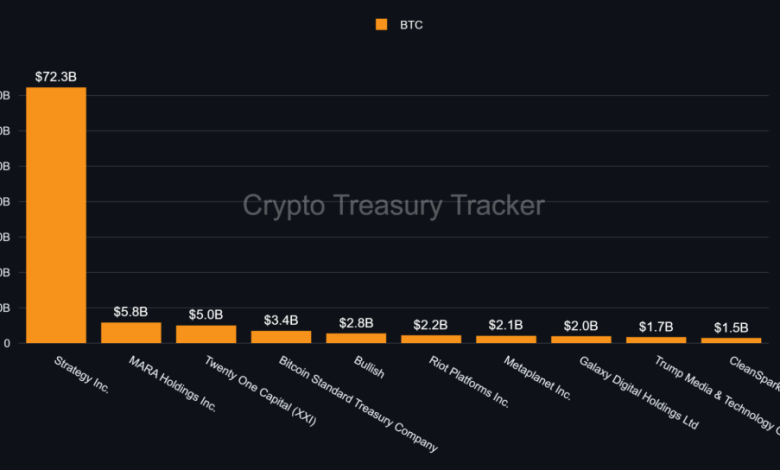
Task: Select the MARA Holdings Inc. bar
Action: (x=131, y=332)
